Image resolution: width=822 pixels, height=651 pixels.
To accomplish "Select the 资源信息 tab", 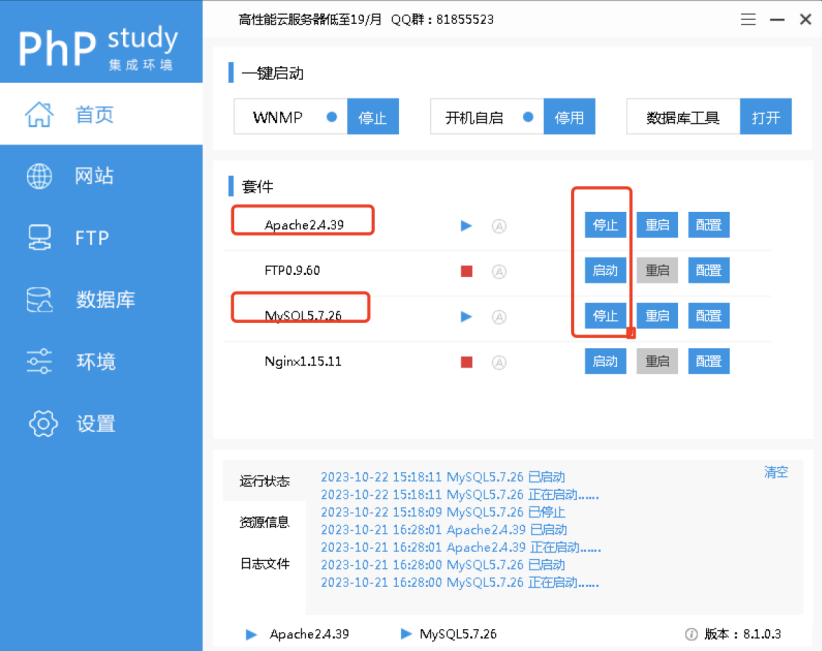I will coord(265,522).
